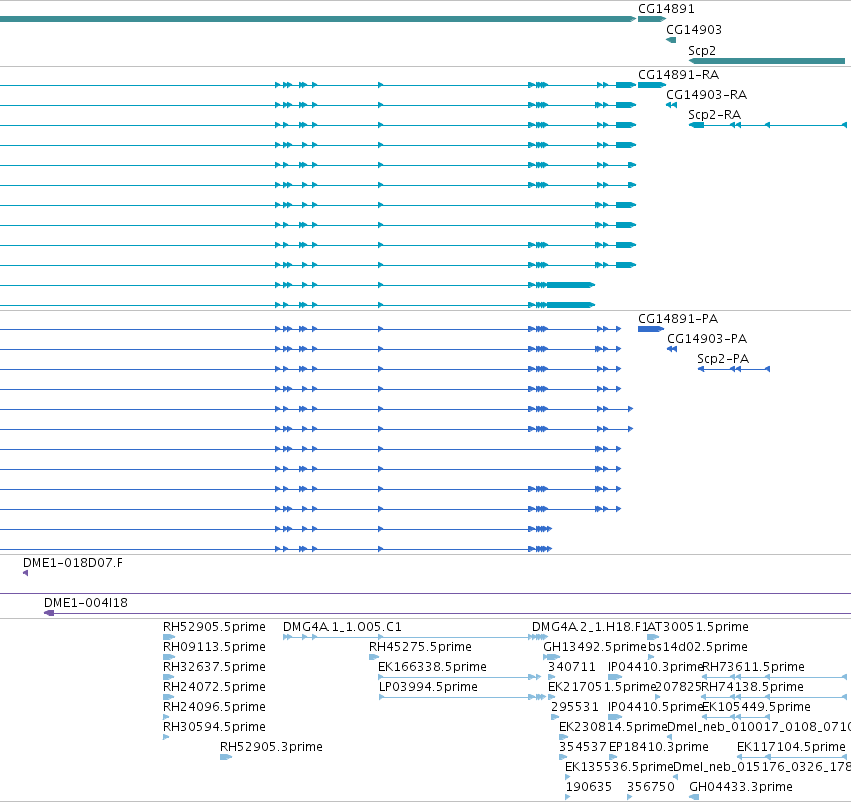851x802 pixels.
Task: Select EST label EK135536.5prime
Action: coord(619,767)
